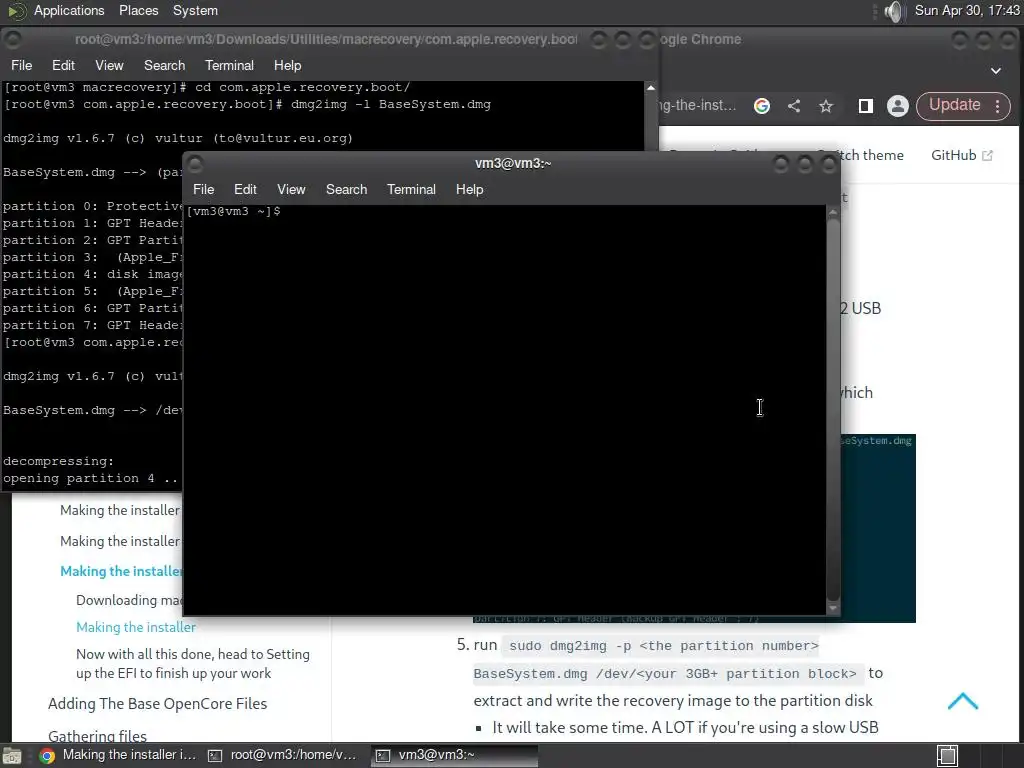This screenshot has width=1024, height=768.
Task: Open sidebar link Downloading mac...
Action: [129, 600]
